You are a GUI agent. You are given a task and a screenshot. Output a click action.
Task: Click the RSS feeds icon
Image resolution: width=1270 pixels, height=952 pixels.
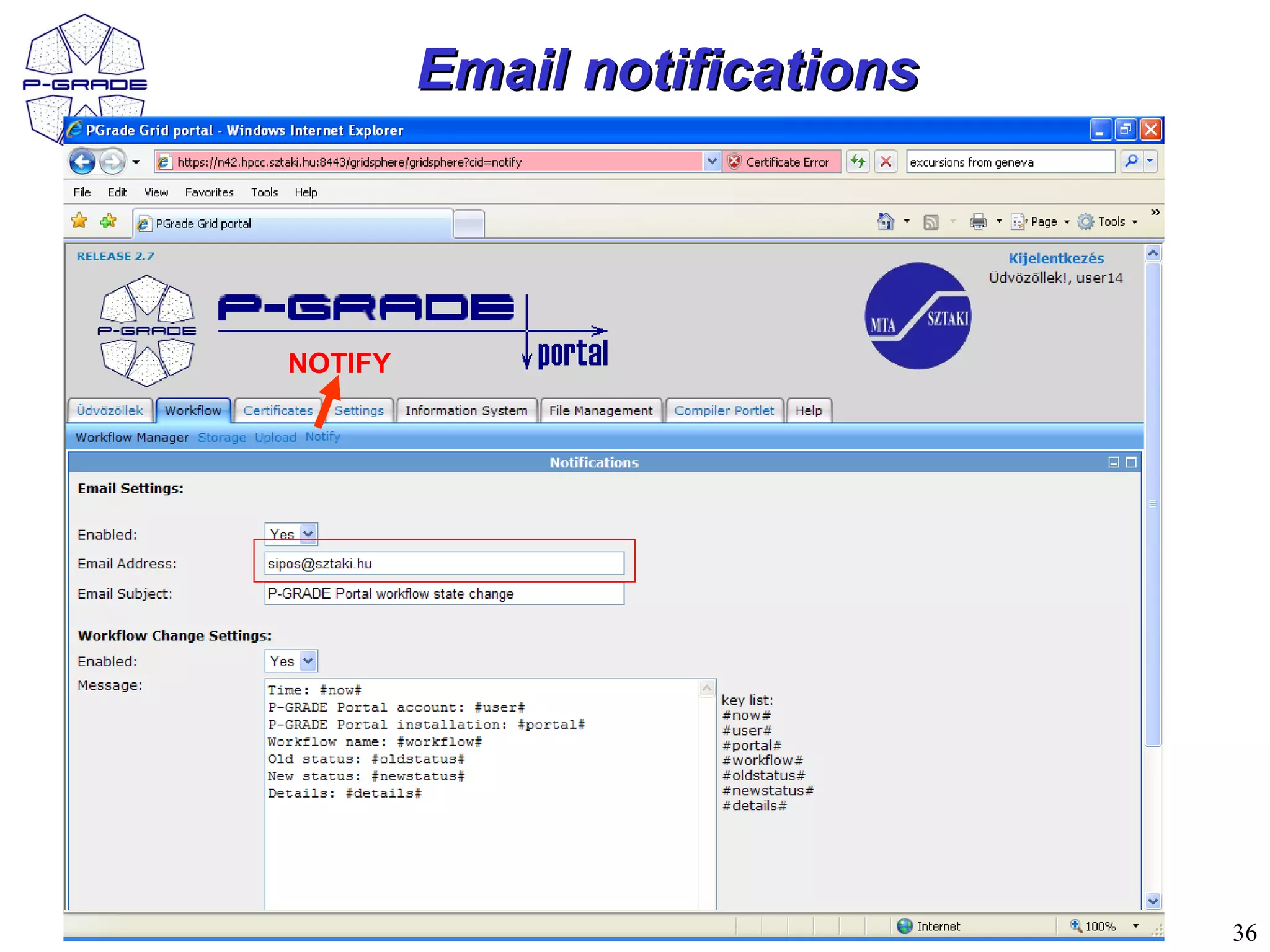931,222
